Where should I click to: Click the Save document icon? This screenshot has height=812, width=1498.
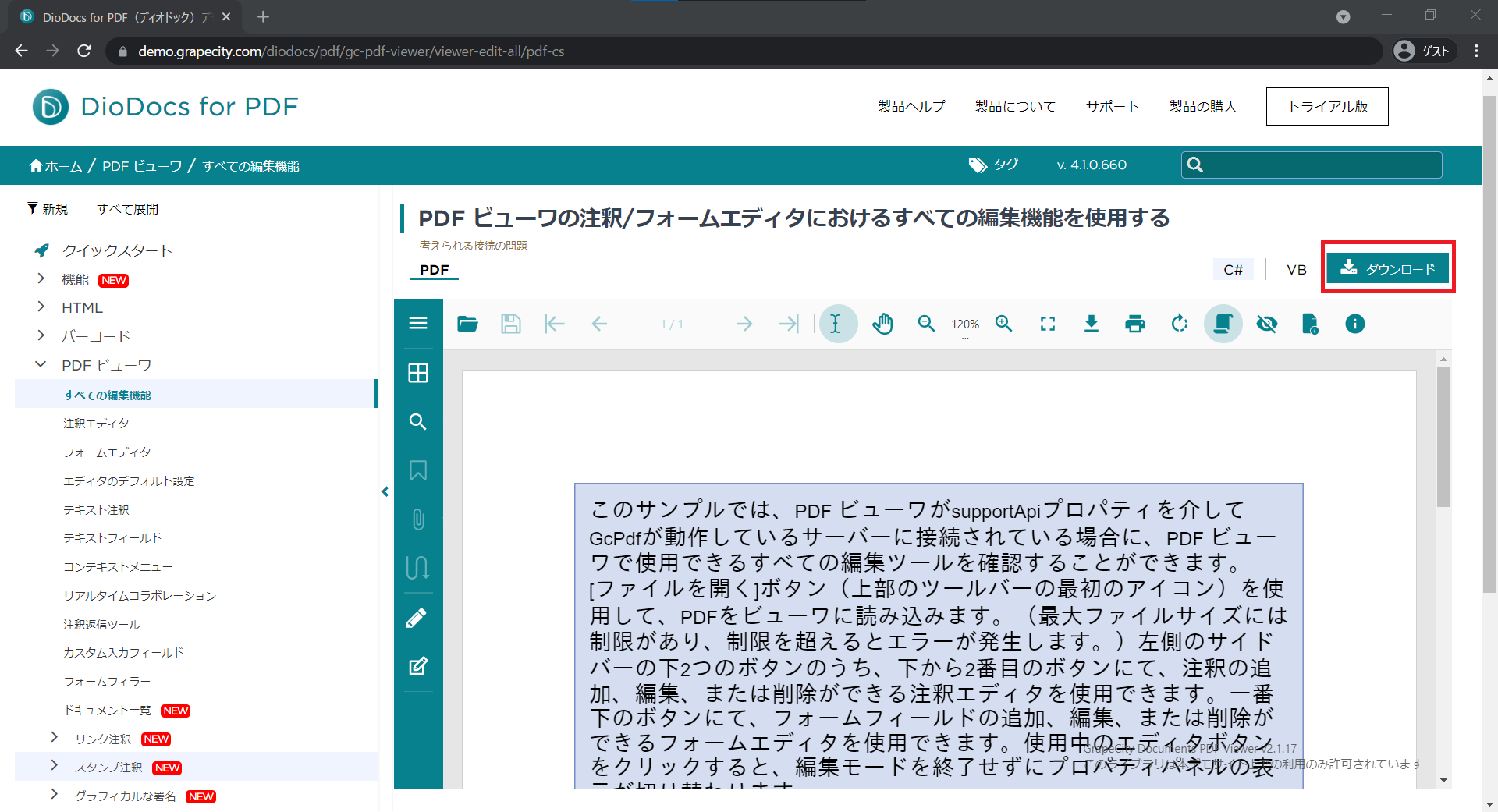click(511, 324)
